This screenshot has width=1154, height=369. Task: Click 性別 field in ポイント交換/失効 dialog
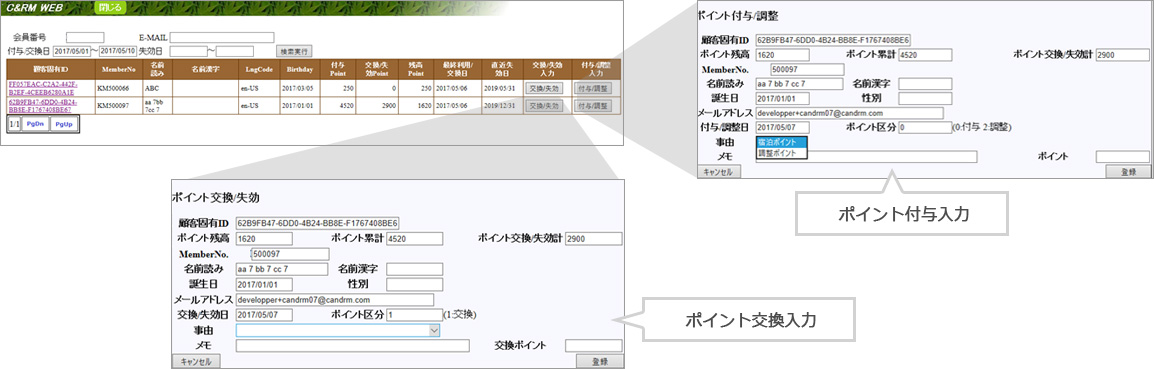tap(414, 284)
